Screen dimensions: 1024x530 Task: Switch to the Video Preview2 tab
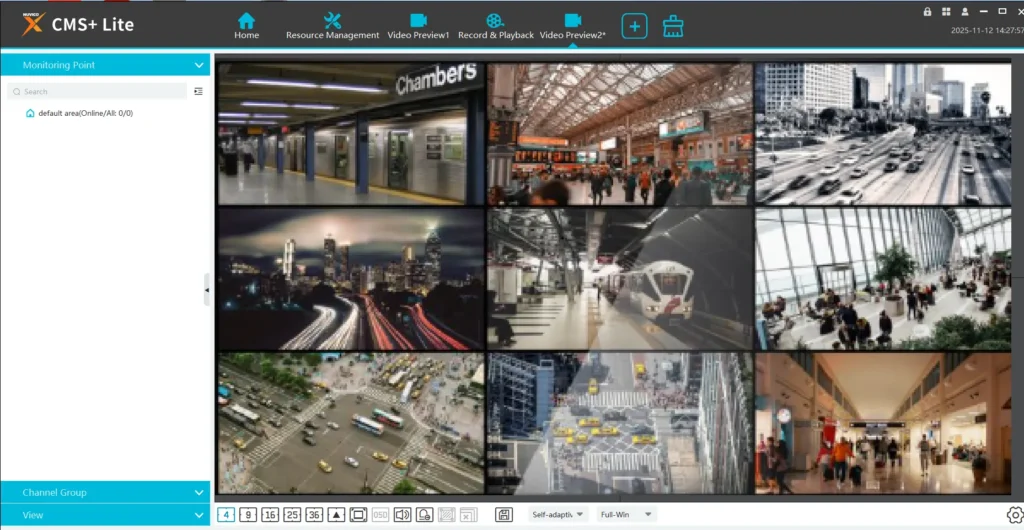pyautogui.click(x=573, y=26)
